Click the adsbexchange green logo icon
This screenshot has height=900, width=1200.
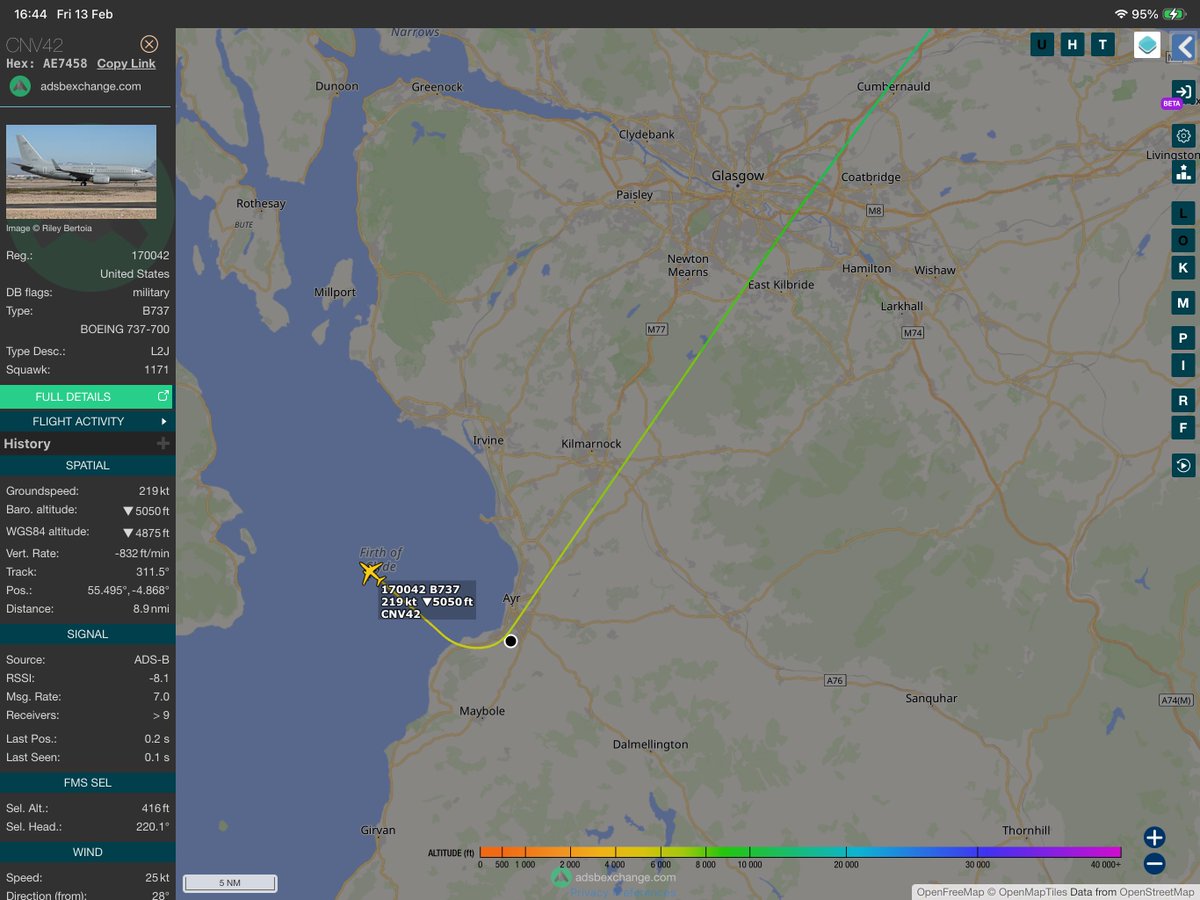[x=20, y=86]
